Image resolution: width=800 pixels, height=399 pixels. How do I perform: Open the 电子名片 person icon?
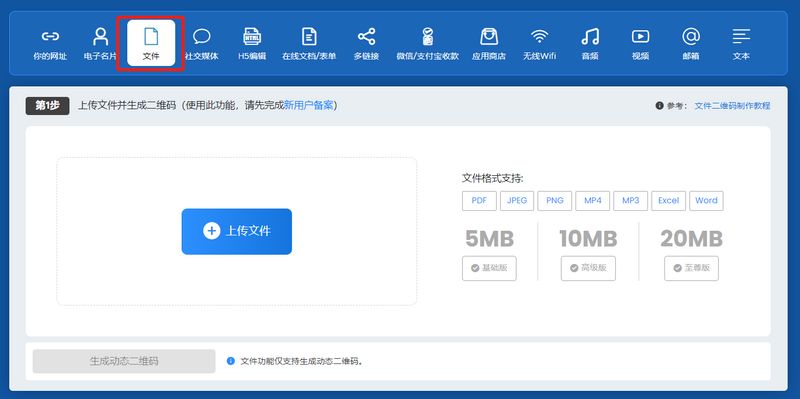click(101, 36)
